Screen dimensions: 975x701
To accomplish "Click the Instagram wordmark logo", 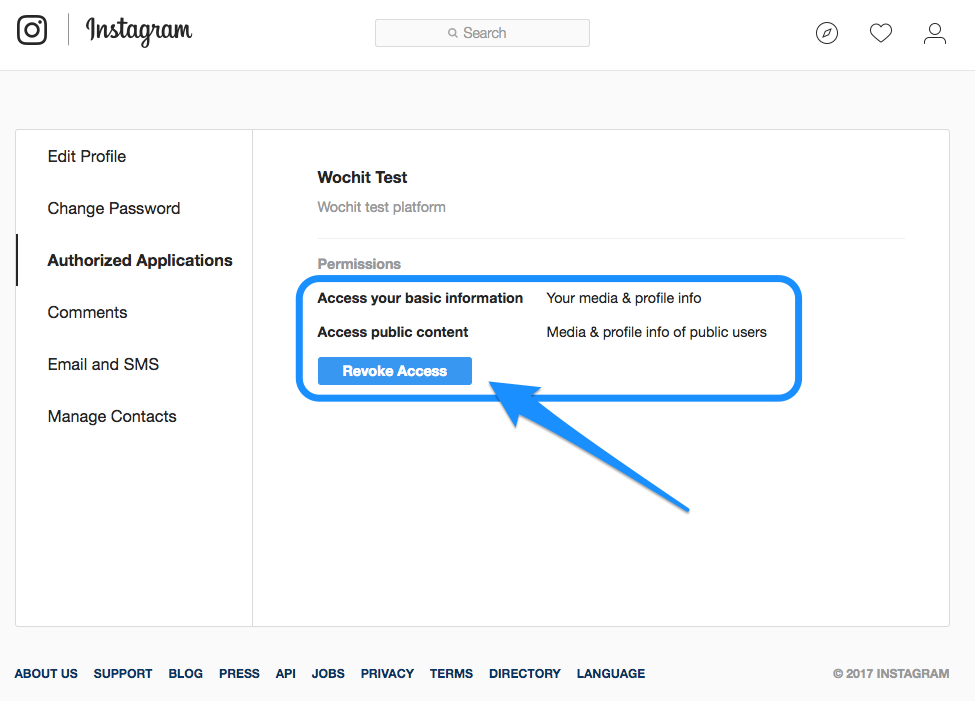I will click(x=139, y=31).
